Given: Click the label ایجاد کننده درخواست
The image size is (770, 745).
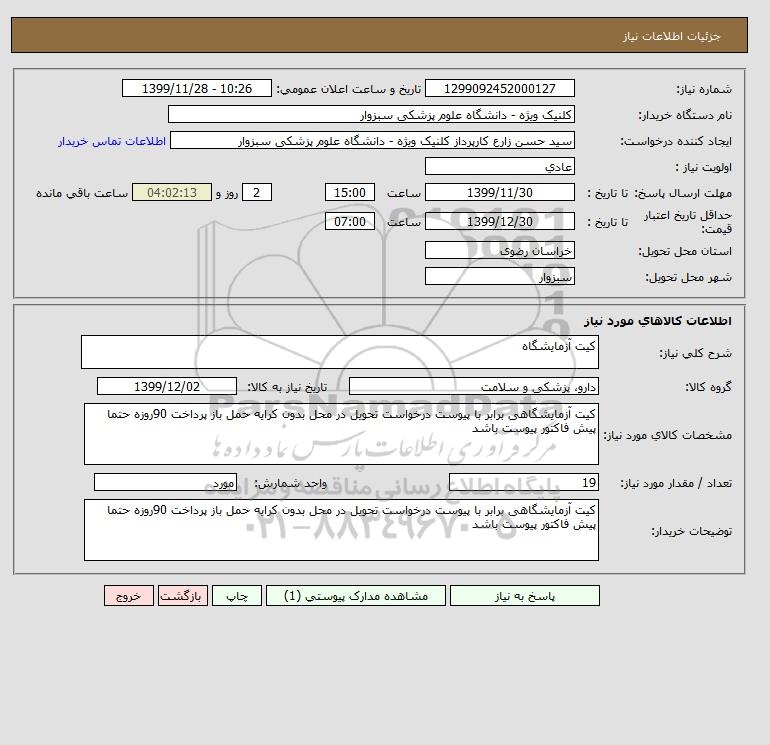Looking at the screenshot, I should coord(676,141).
